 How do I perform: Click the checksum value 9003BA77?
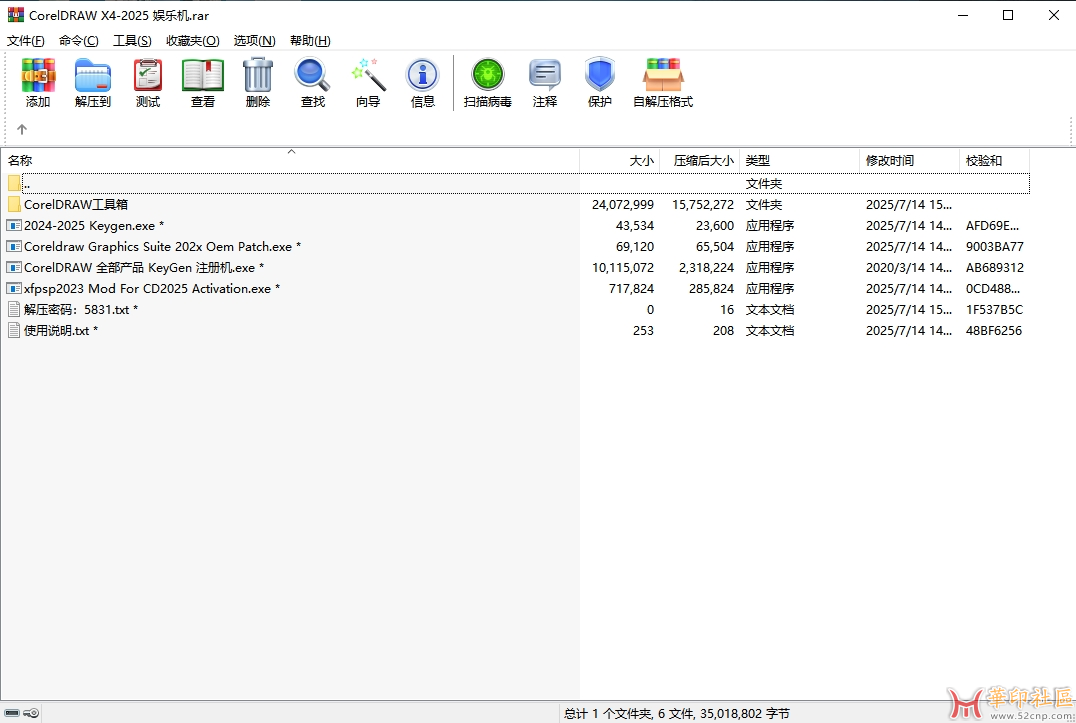994,246
